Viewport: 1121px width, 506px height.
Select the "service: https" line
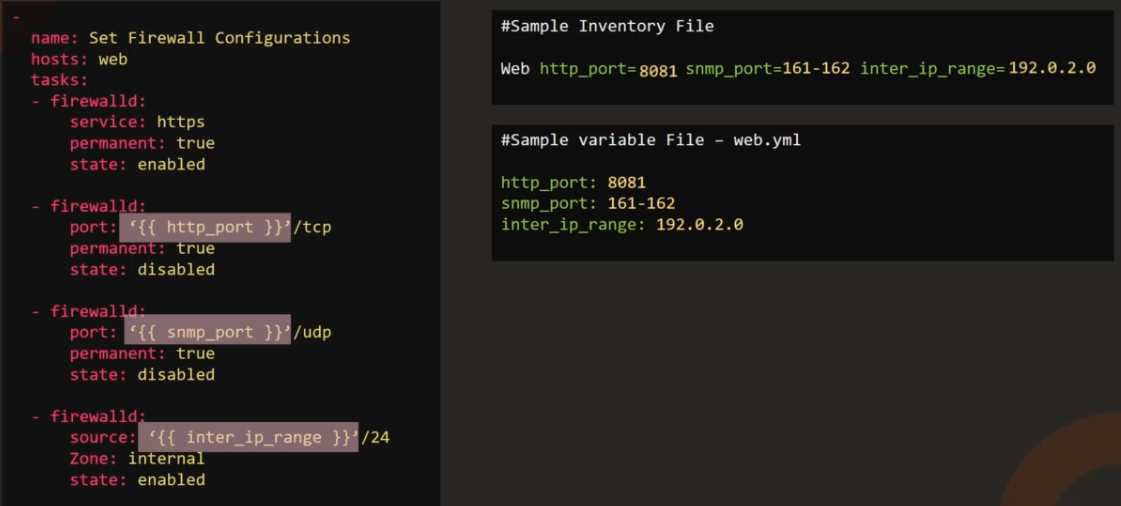pyautogui.click(x=137, y=122)
